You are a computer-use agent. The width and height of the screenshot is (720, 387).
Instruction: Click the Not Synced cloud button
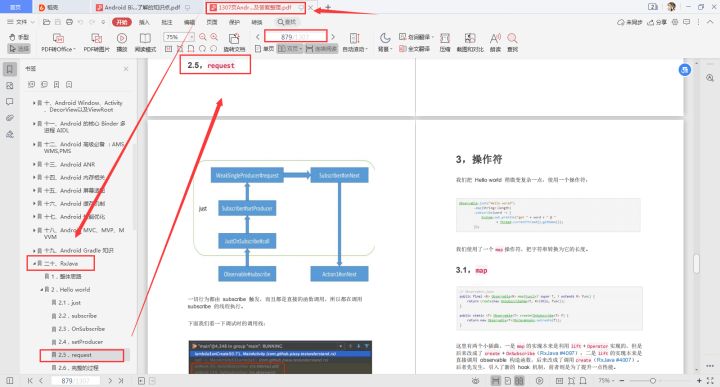[630, 22]
